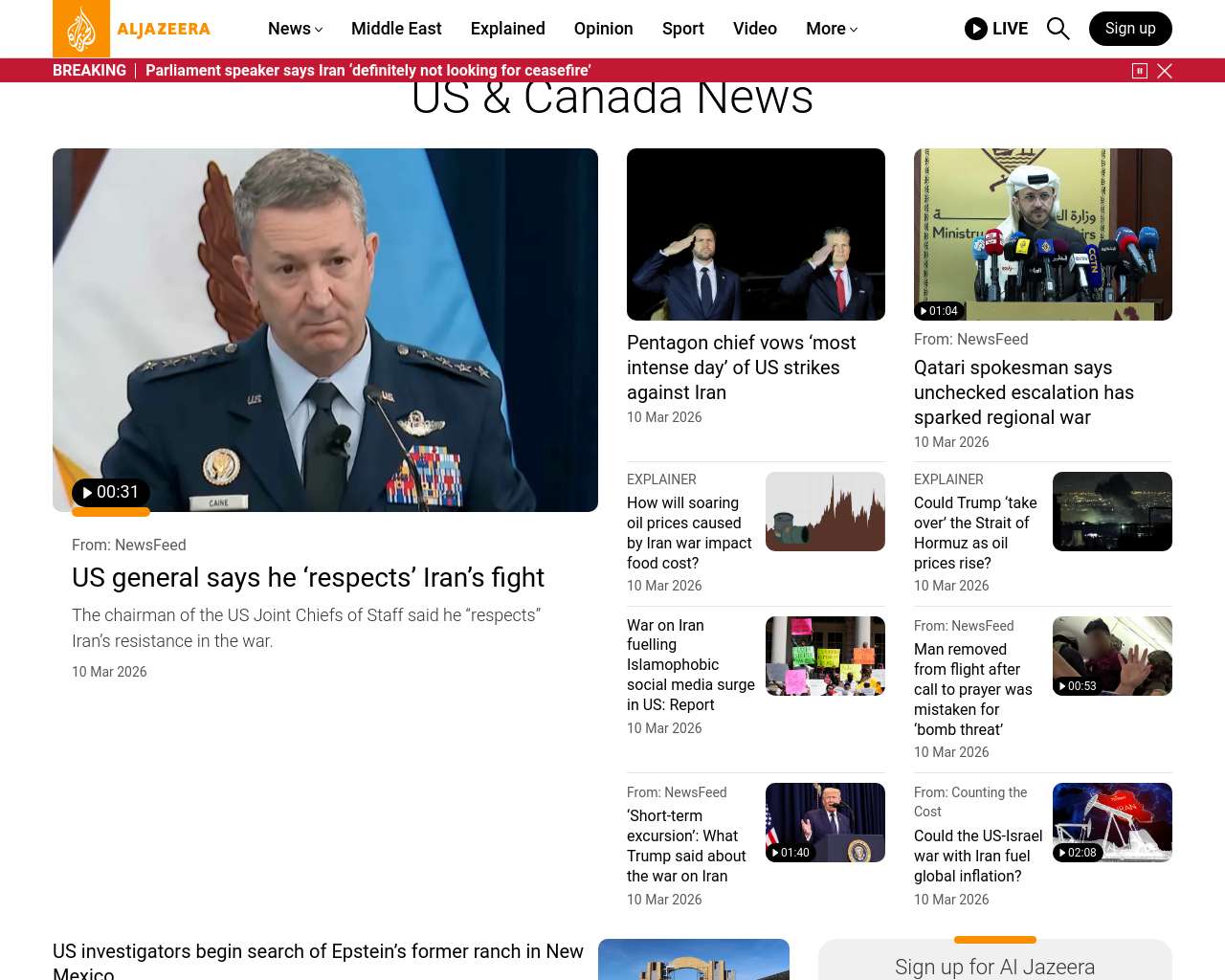Click 'Sign up for Al Jazeera' newsletter heading
This screenshot has height=980, width=1225.
click(x=995, y=967)
